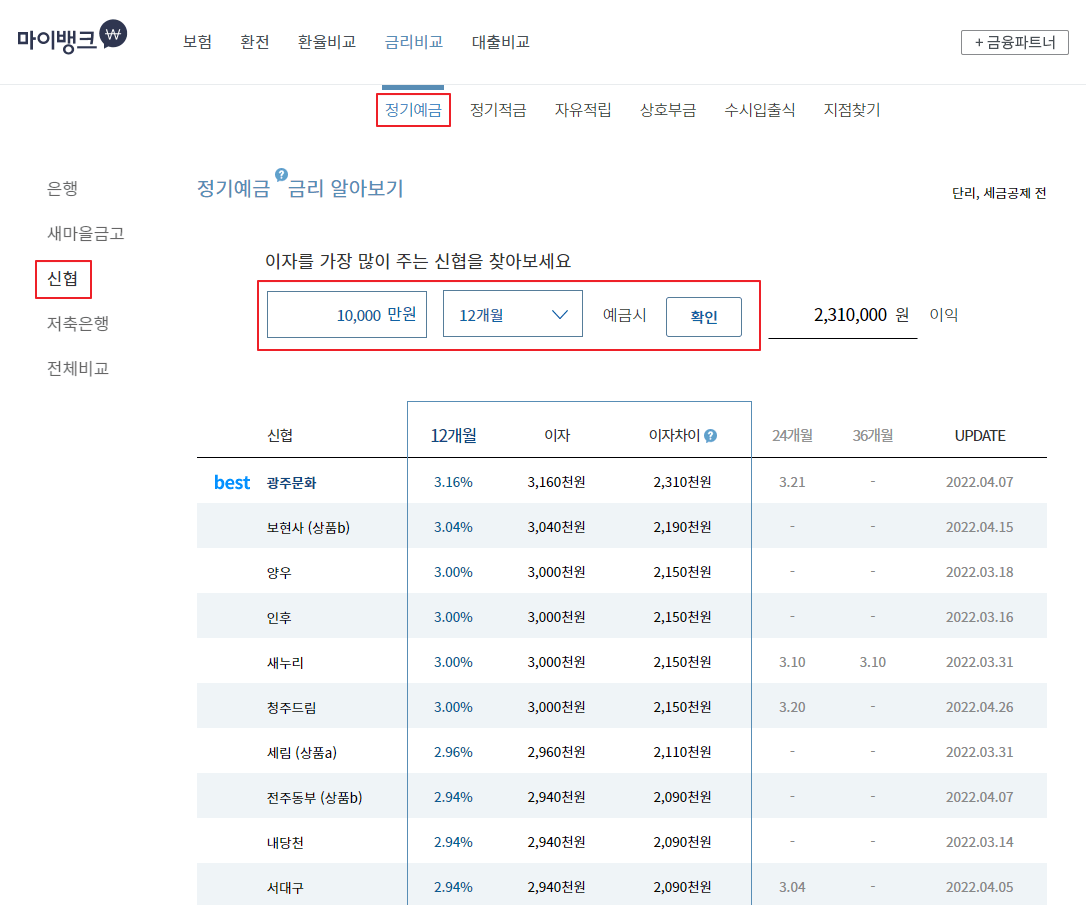The width and height of the screenshot is (1086, 905).
Task: Click the 단리, 세금공제 전 note
Action: 999,193
